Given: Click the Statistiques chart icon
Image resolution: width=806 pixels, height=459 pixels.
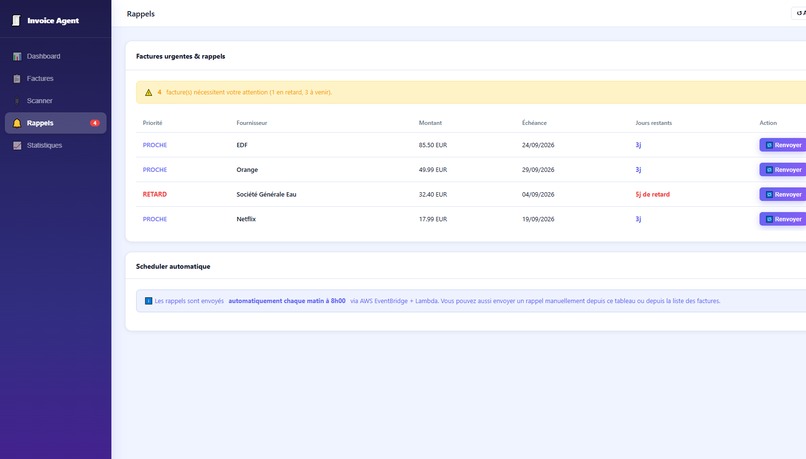Looking at the screenshot, I should [17, 145].
